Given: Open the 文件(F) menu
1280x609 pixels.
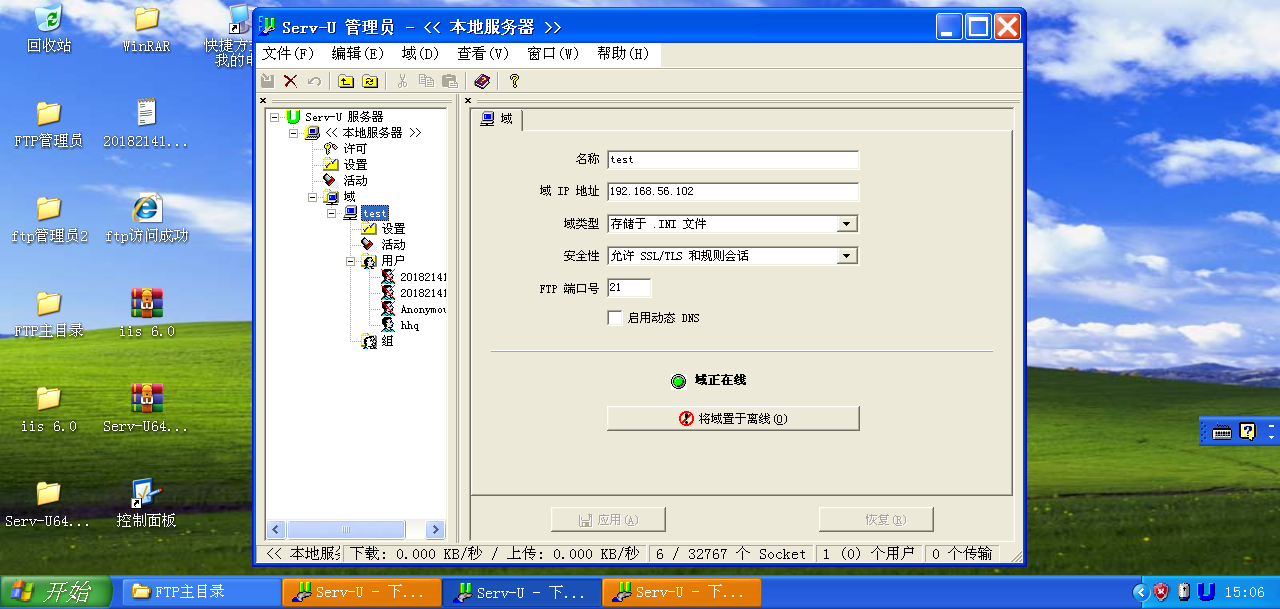Looking at the screenshot, I should (288, 54).
